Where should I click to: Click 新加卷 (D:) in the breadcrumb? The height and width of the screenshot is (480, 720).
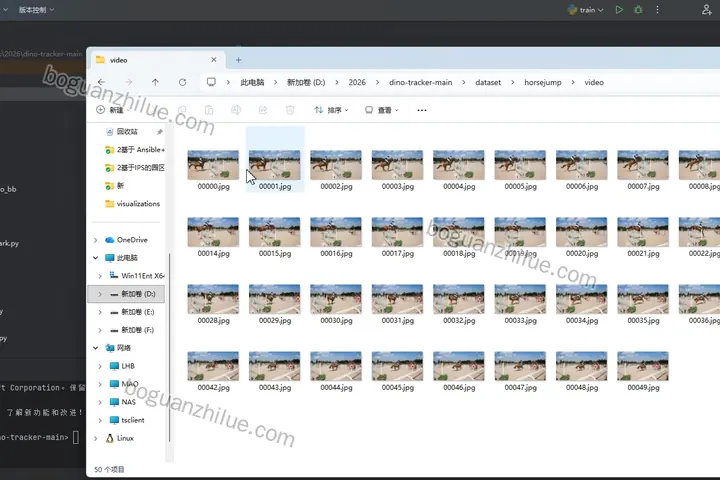306,82
